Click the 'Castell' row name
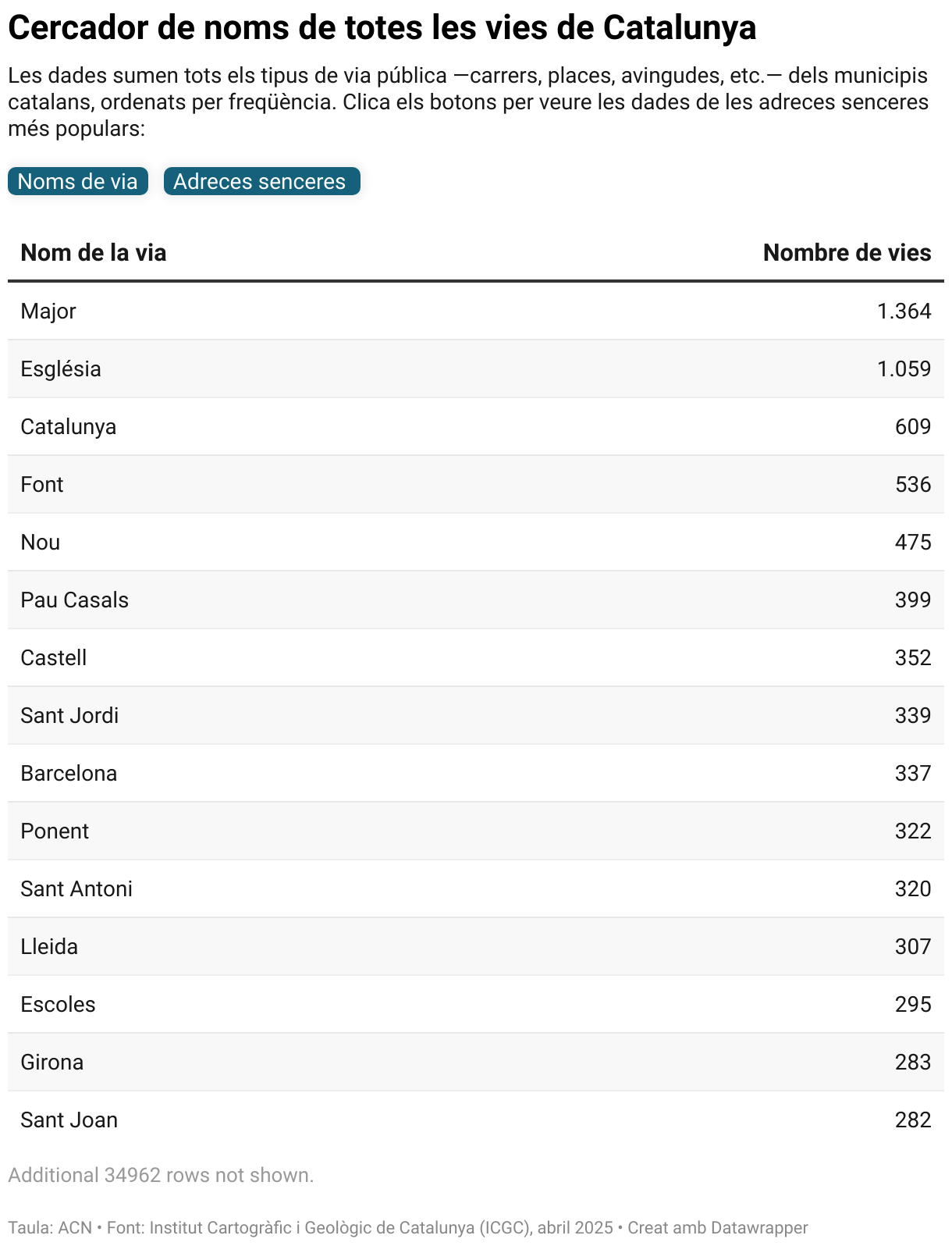The height and width of the screenshot is (1246, 952). (54, 657)
